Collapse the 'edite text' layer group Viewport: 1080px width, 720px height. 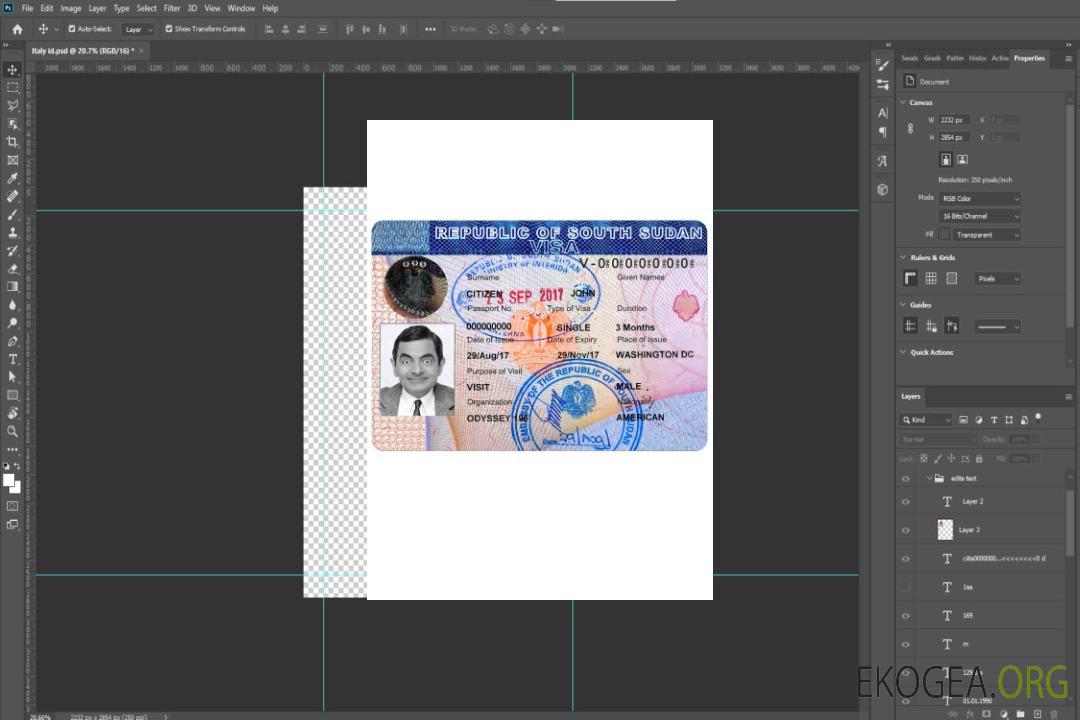click(929, 478)
